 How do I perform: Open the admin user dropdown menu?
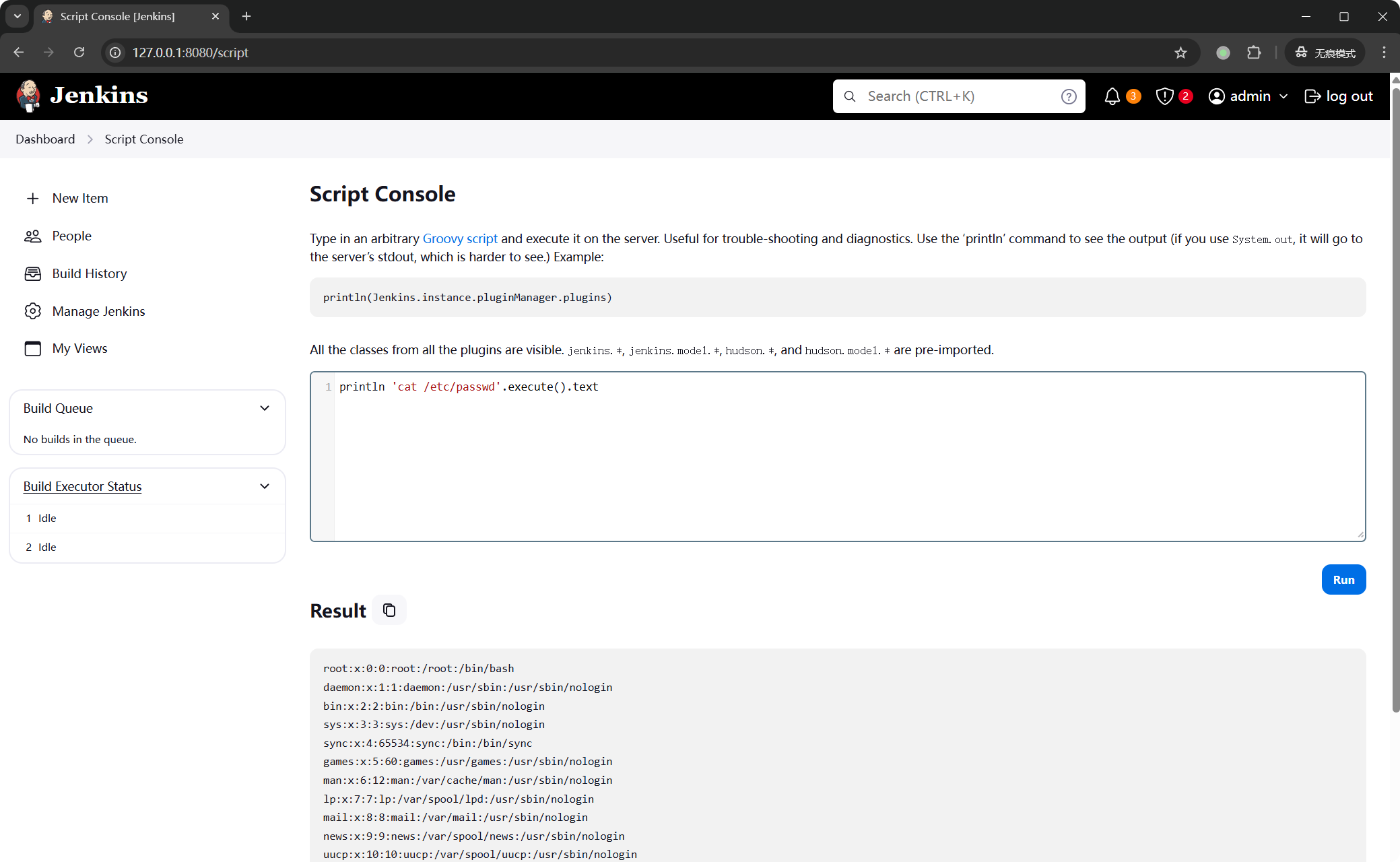[x=1283, y=96]
